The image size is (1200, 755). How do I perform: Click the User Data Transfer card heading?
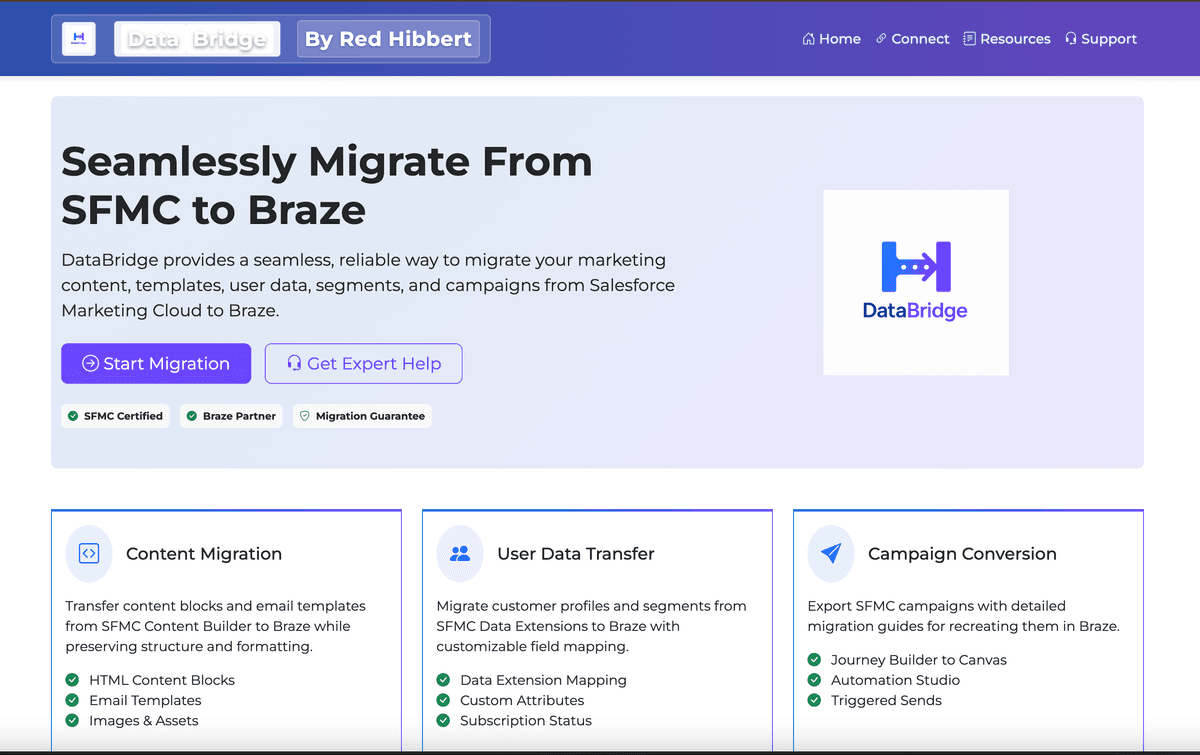pos(576,554)
